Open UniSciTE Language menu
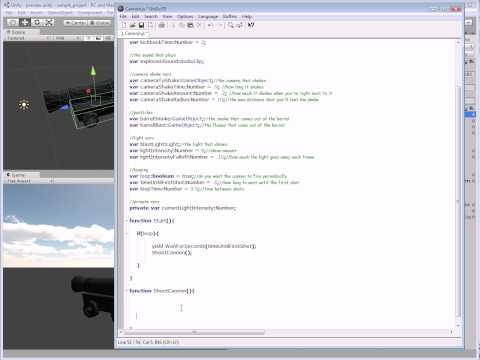 pos(208,16)
